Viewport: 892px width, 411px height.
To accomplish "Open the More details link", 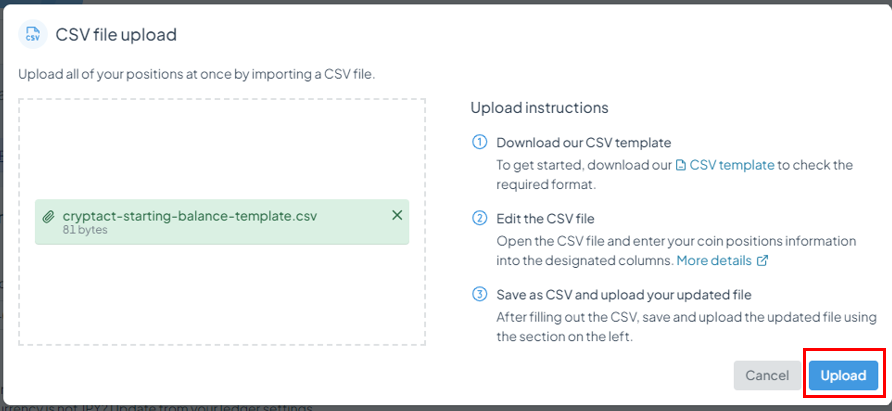I will (x=714, y=261).
